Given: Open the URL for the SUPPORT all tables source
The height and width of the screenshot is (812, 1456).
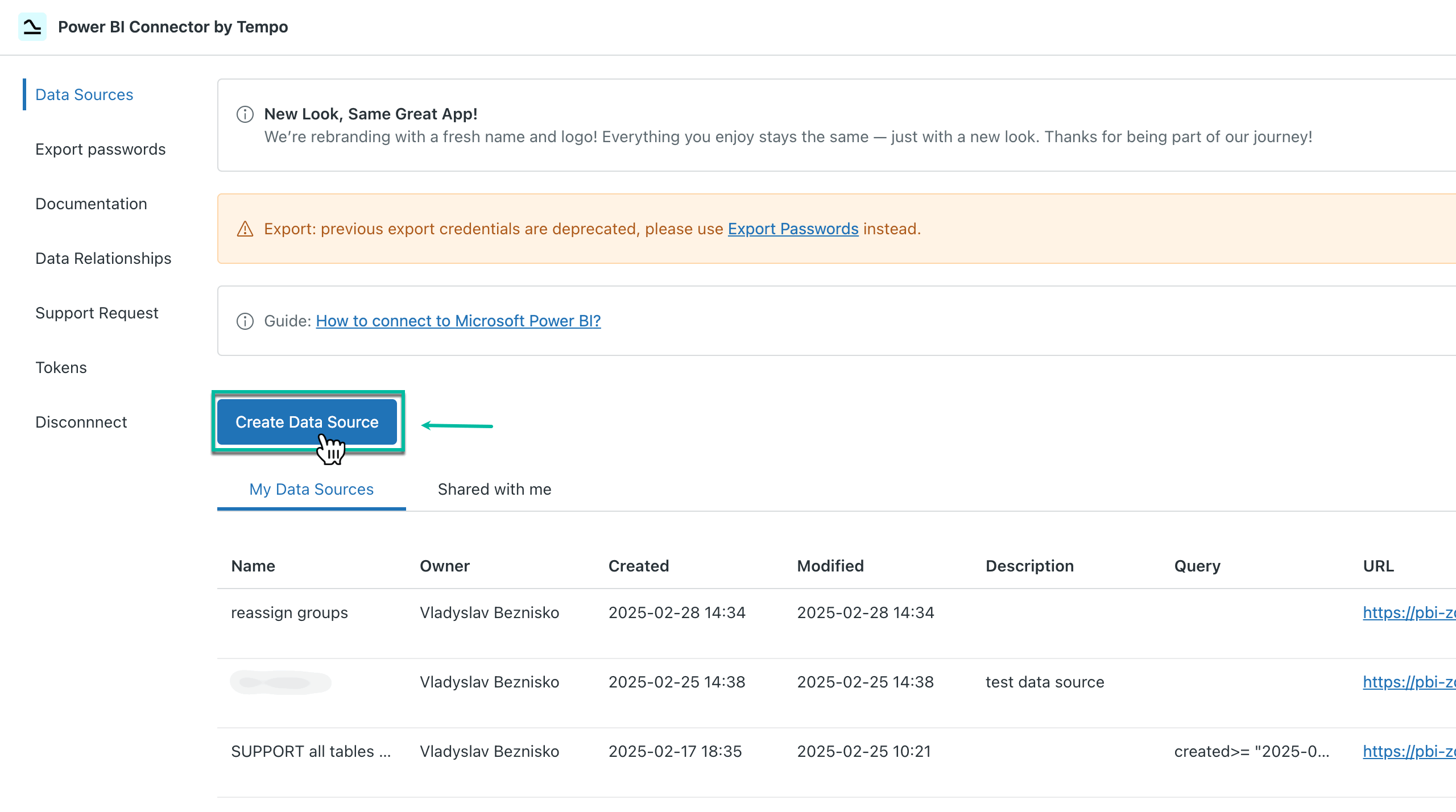Looking at the screenshot, I should pos(1416,751).
